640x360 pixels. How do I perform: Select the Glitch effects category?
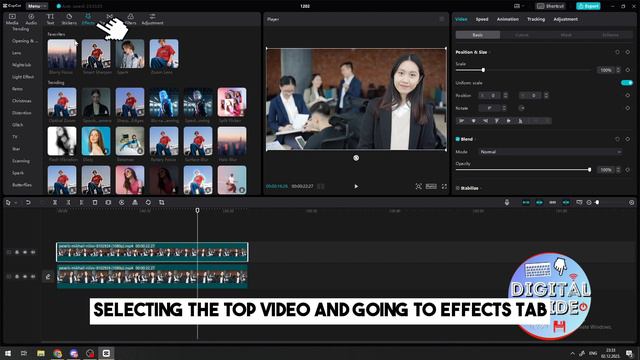coord(18,125)
